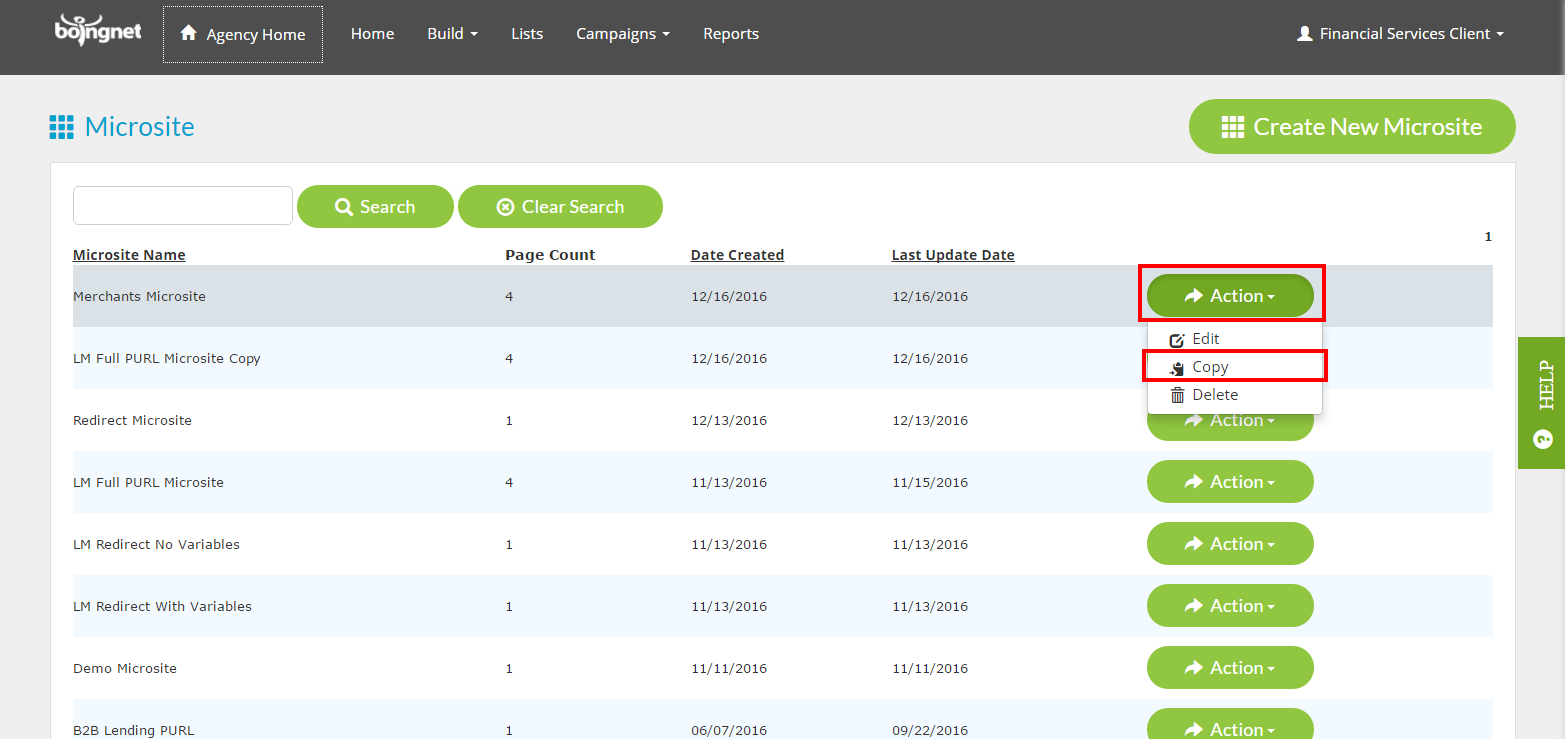This screenshot has width=1565, height=739.
Task: Expand the Build menu
Action: (x=452, y=34)
